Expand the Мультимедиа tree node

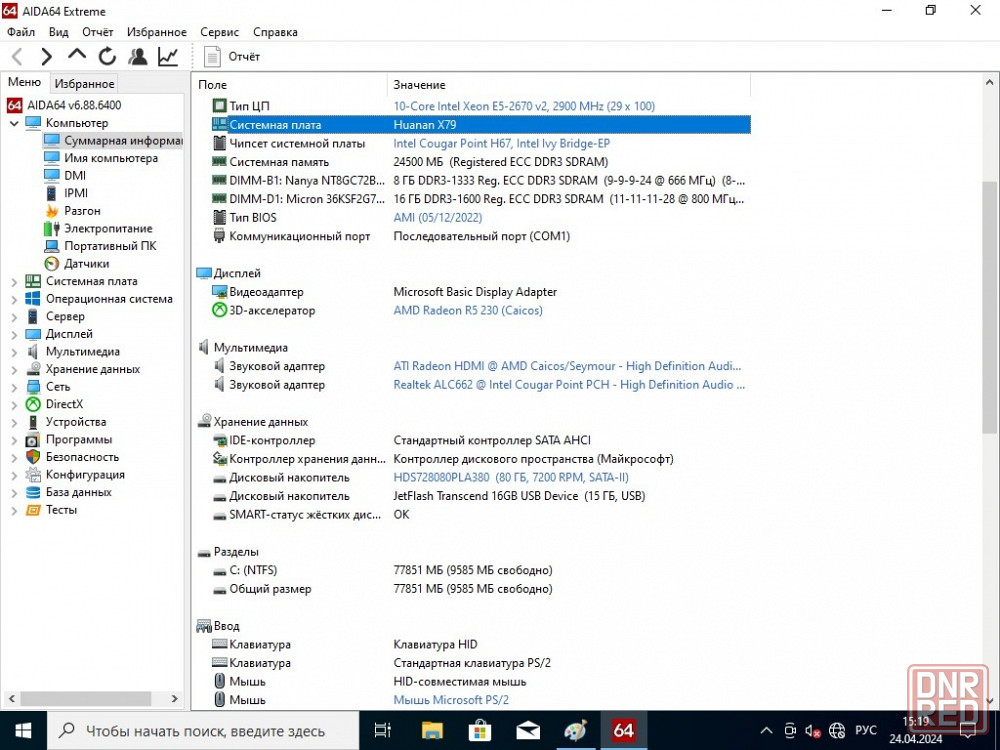[x=14, y=351]
